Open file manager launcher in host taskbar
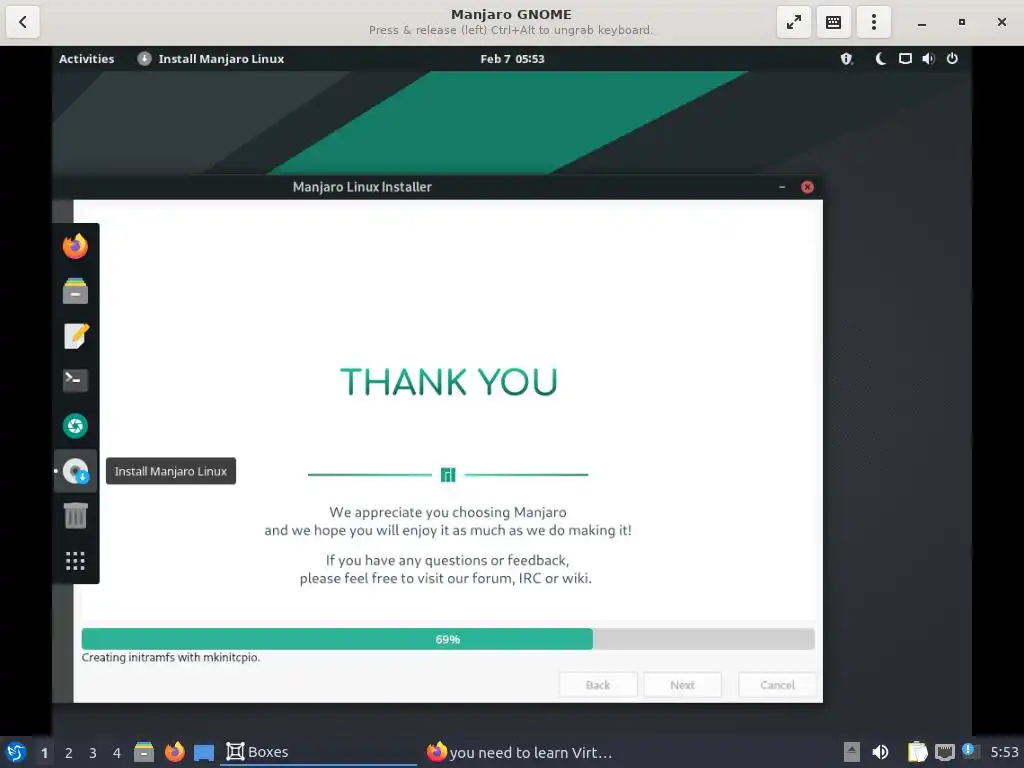 click(144, 752)
